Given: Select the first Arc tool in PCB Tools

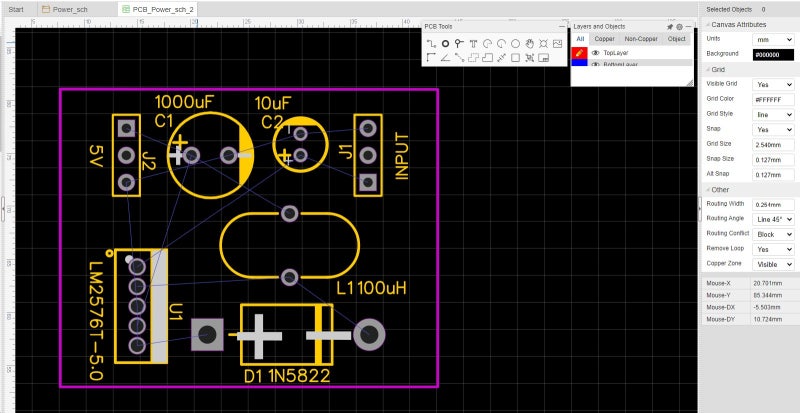Looking at the screenshot, I should point(487,44).
